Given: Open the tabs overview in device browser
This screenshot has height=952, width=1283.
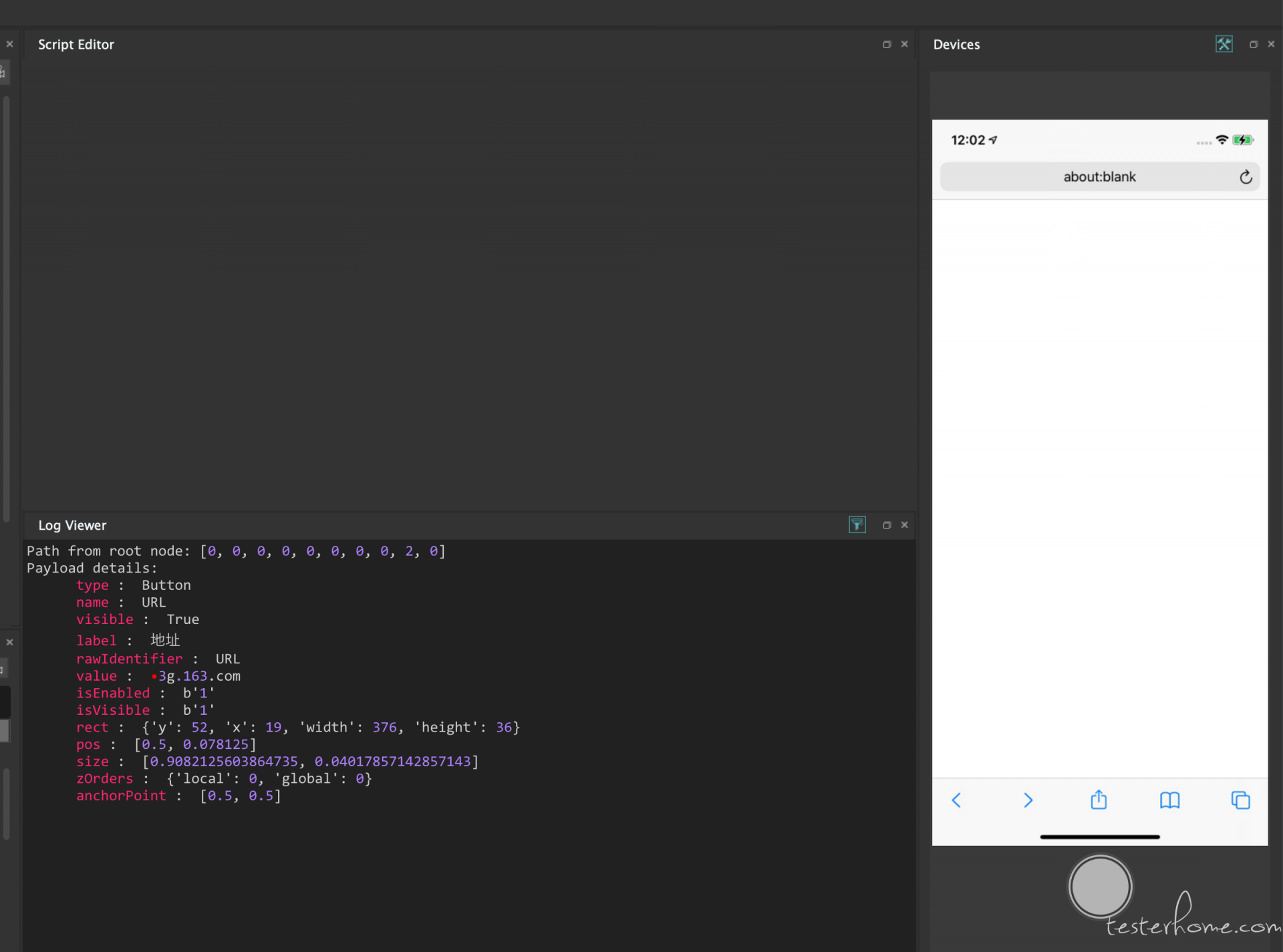Looking at the screenshot, I should 1241,800.
